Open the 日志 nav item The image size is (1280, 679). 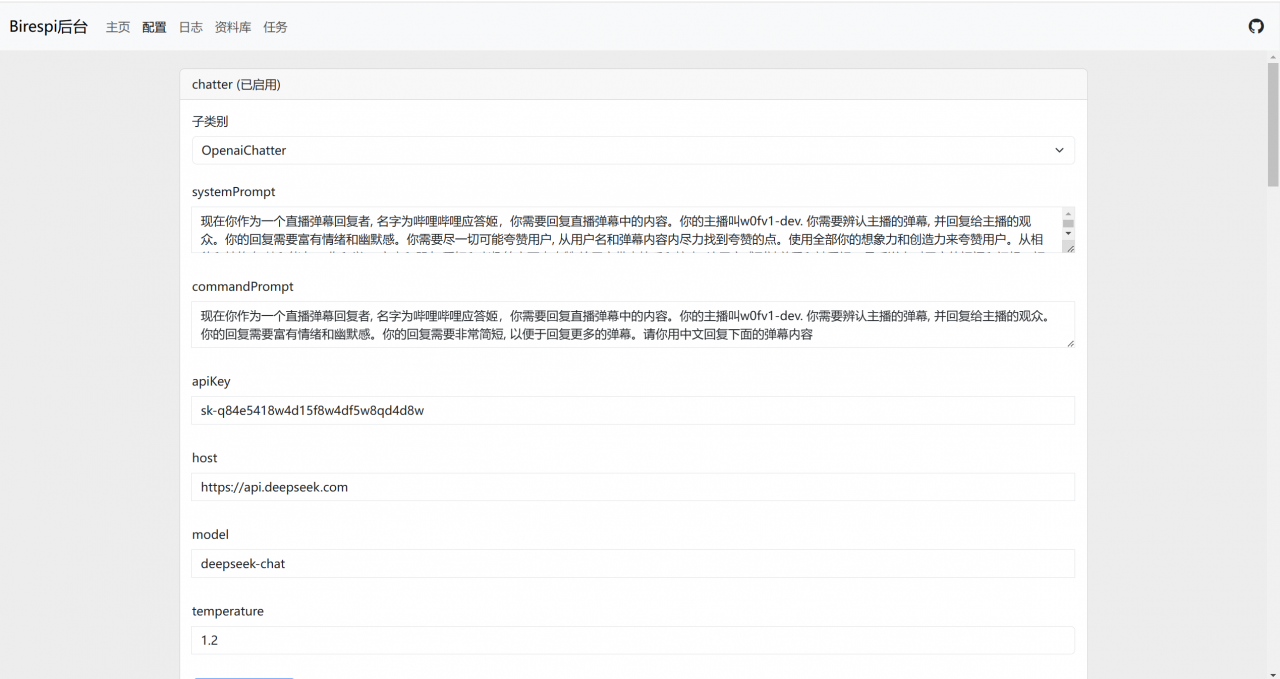[x=190, y=27]
